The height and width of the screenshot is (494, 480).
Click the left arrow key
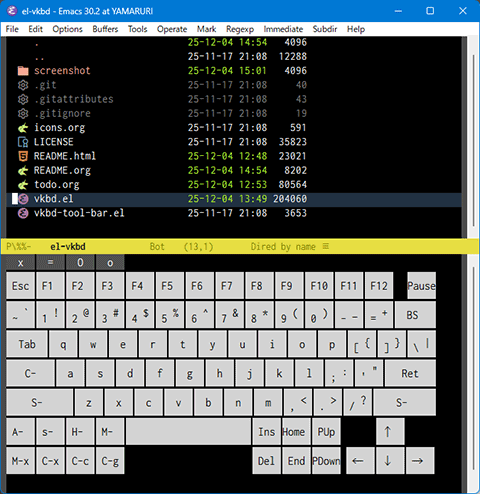click(x=361, y=461)
